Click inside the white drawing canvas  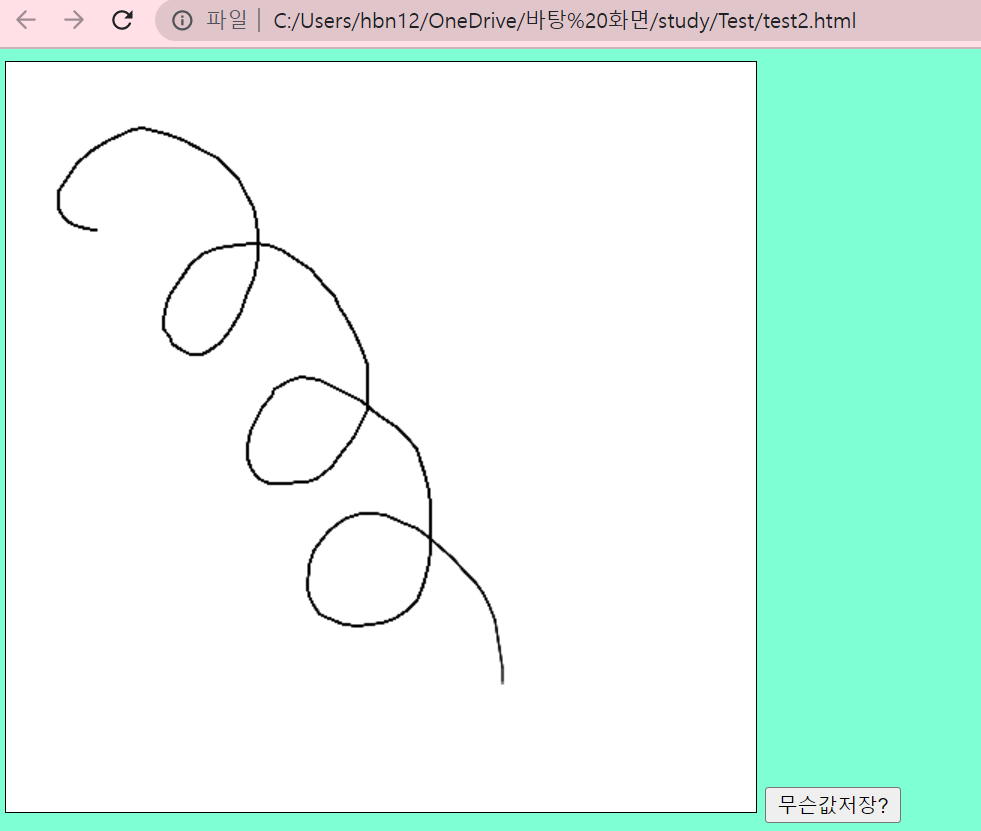(381, 437)
